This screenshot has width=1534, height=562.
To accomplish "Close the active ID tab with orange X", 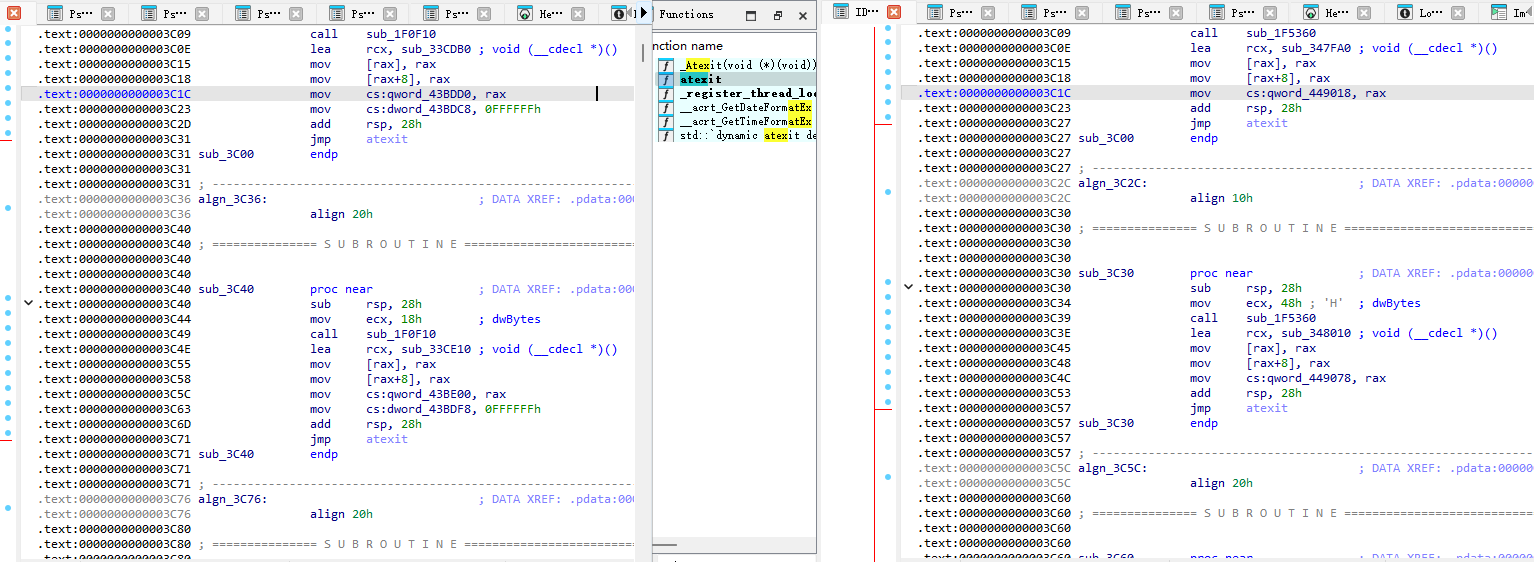I will point(894,13).
